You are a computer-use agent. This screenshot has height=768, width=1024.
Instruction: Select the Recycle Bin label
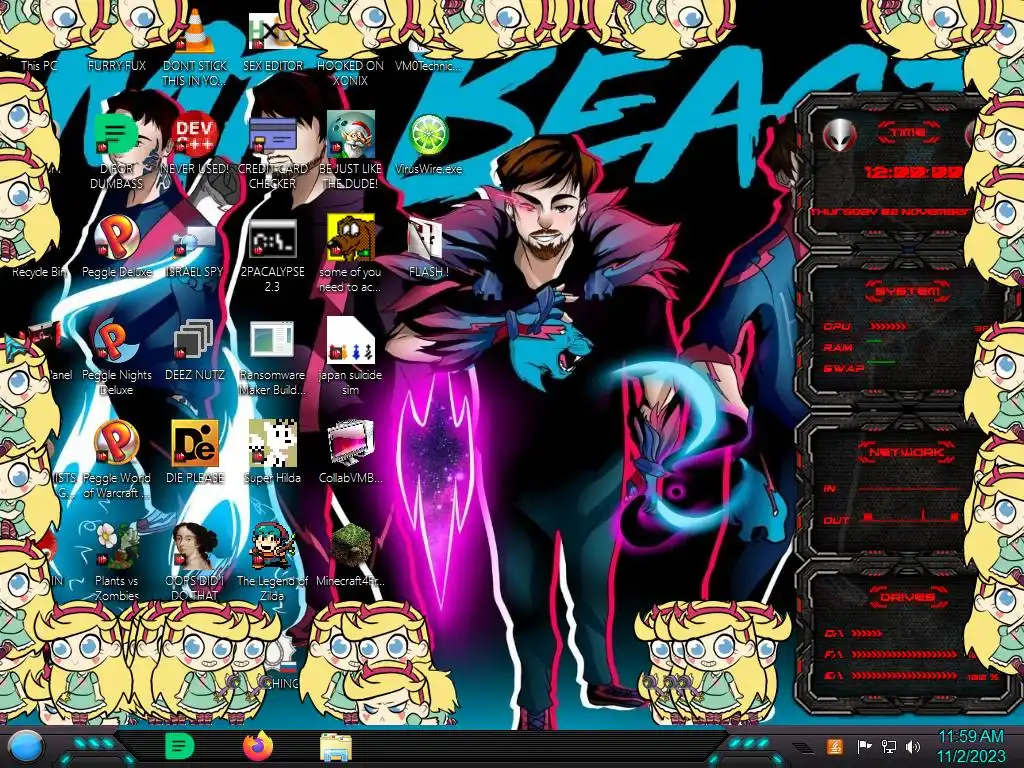39,272
